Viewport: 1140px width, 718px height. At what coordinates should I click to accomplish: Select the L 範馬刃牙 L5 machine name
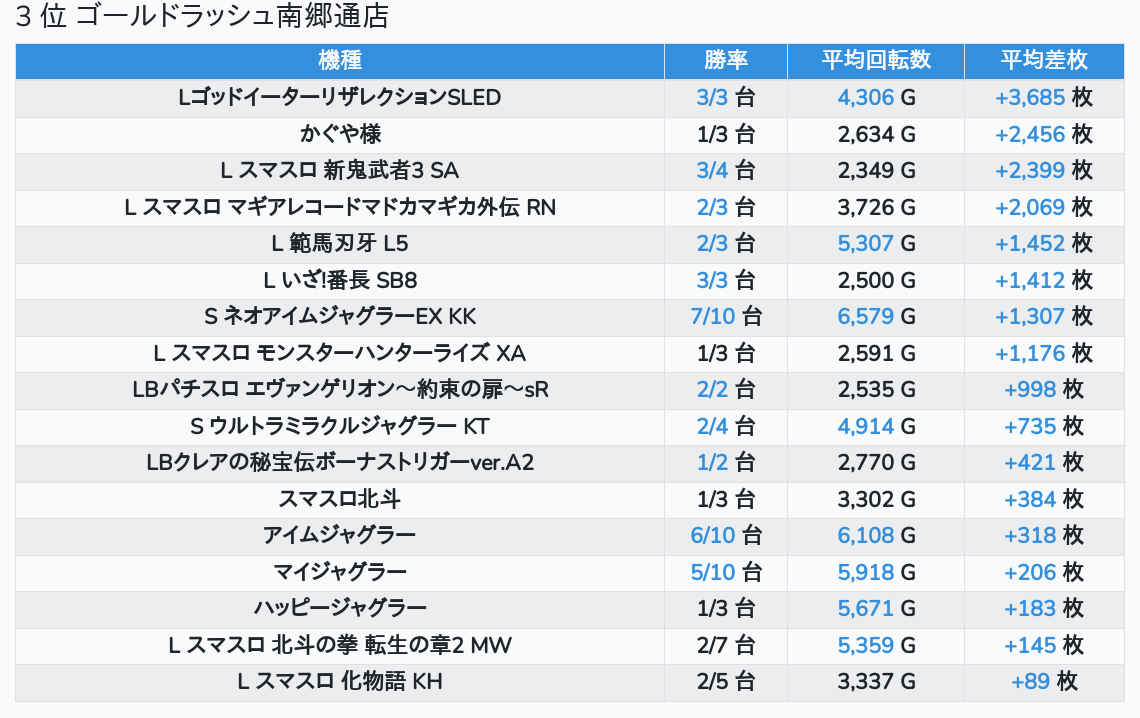click(340, 244)
